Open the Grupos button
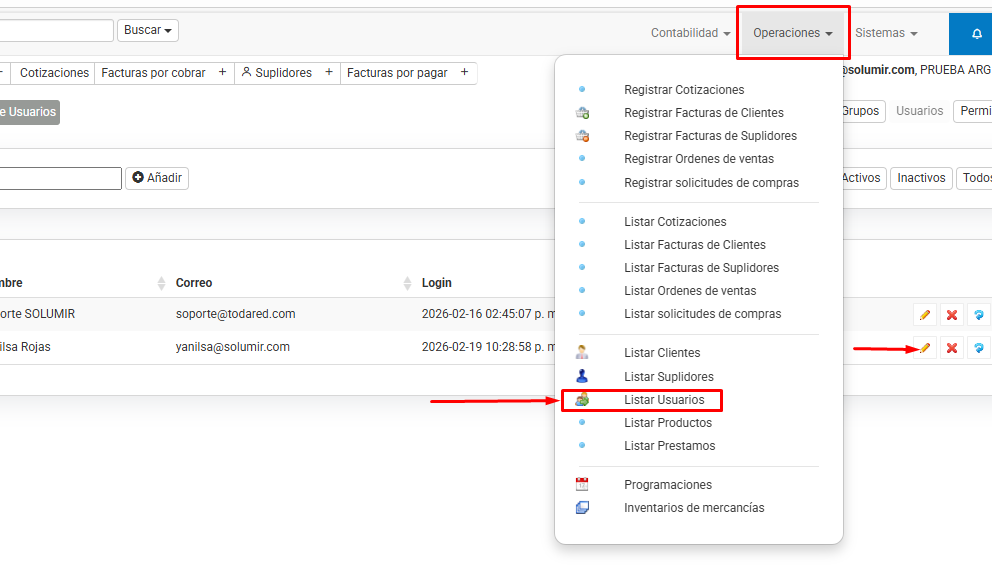The width and height of the screenshot is (992, 573). point(861,111)
